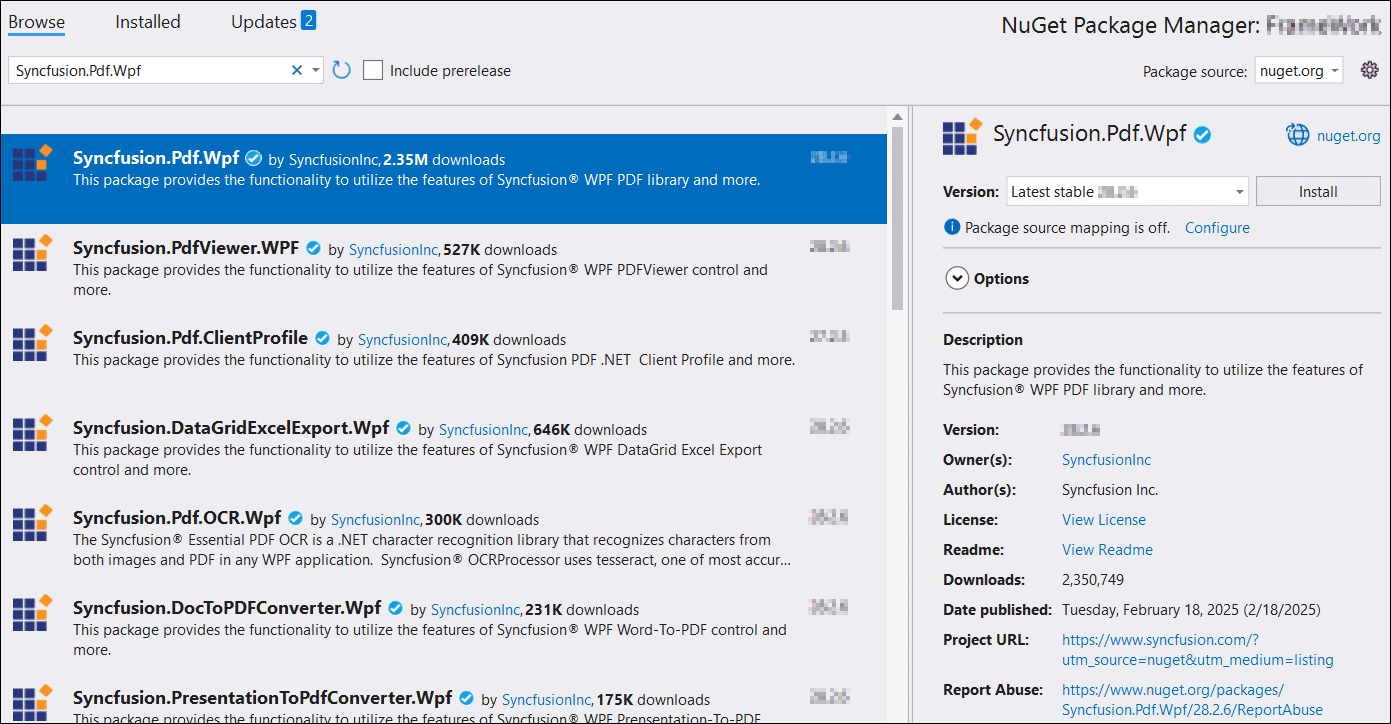This screenshot has height=724, width=1391.
Task: Click Syncfusion logo in details panel
Action: coord(962,136)
